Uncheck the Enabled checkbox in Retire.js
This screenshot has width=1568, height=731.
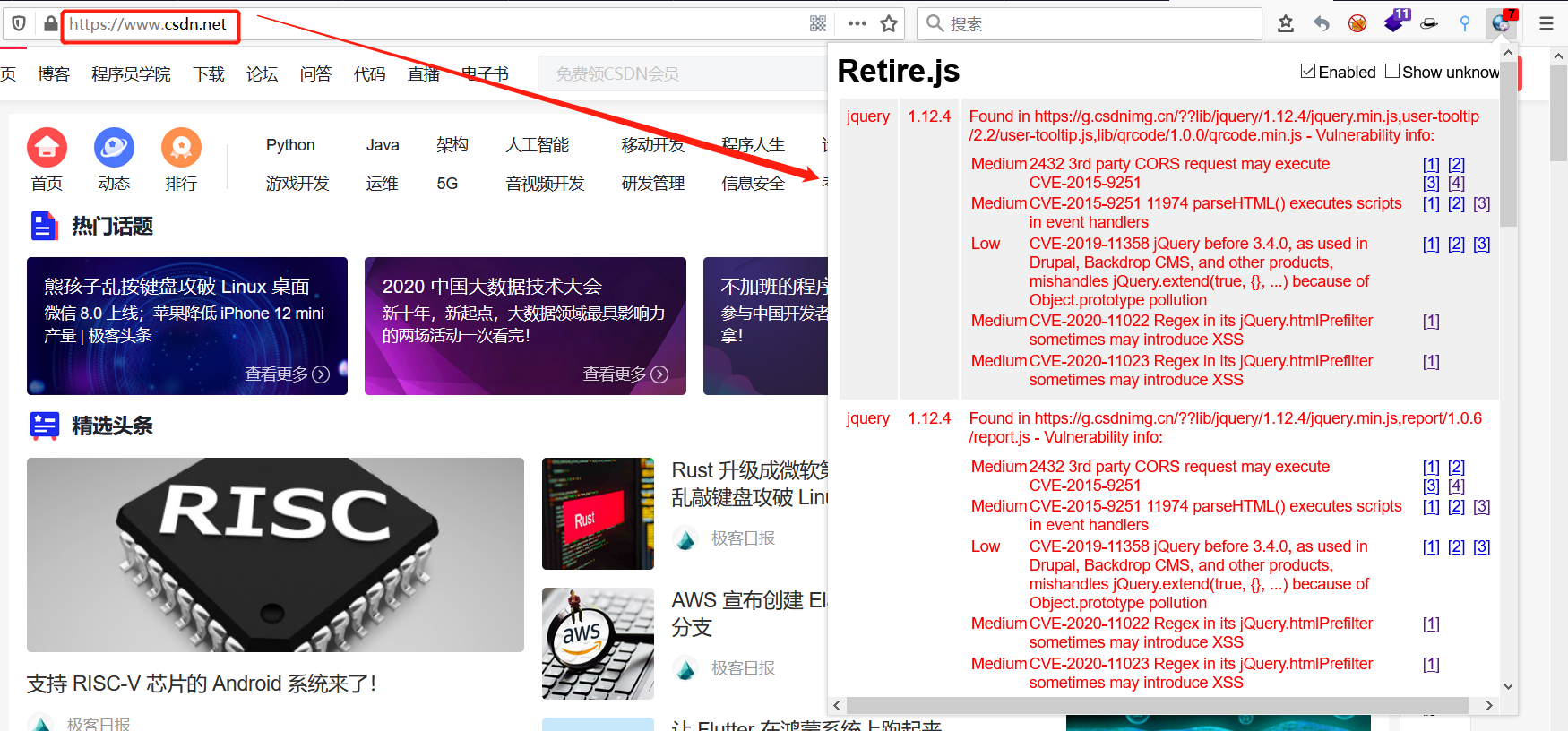[1308, 71]
